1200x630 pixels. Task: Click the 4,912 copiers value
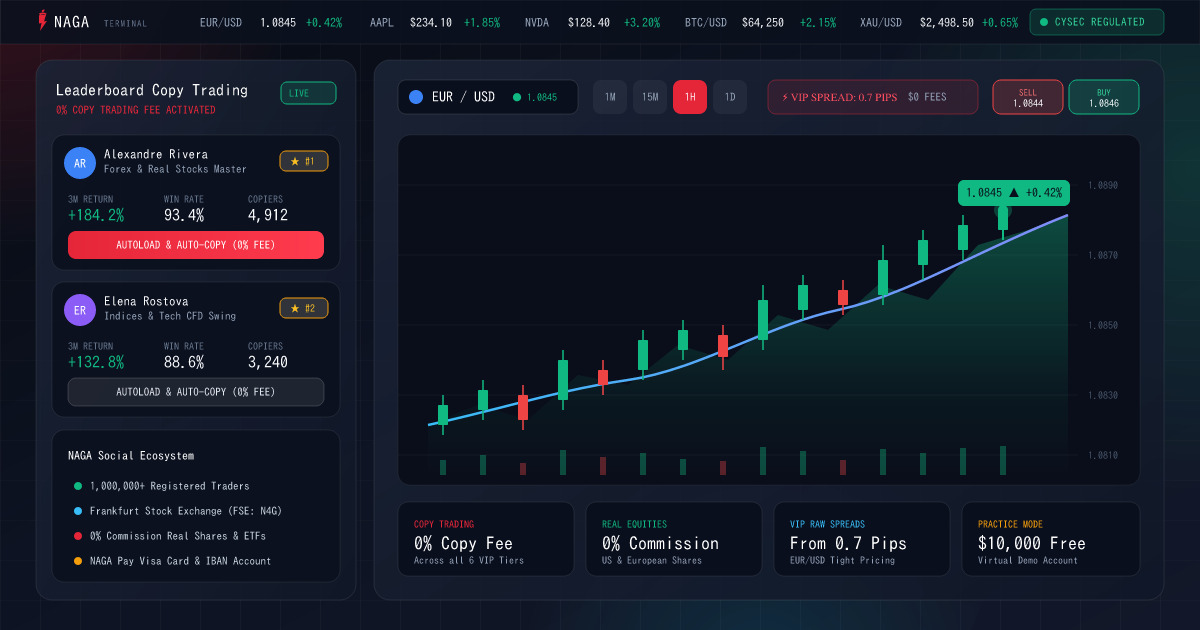tap(268, 215)
